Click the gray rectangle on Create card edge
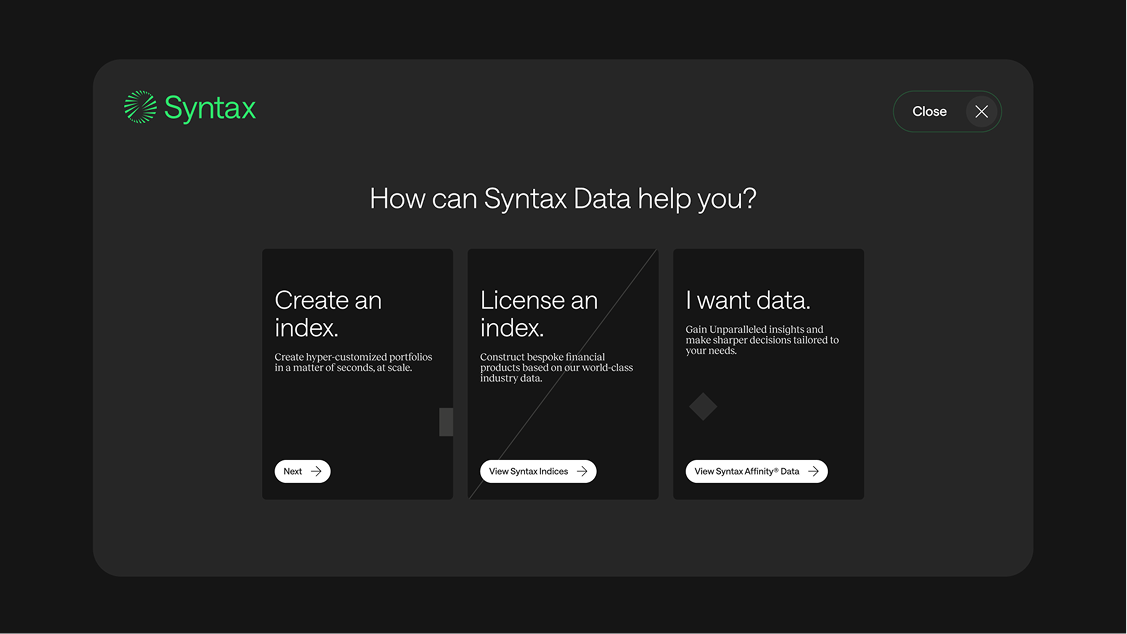The width and height of the screenshot is (1127, 634). [x=446, y=422]
